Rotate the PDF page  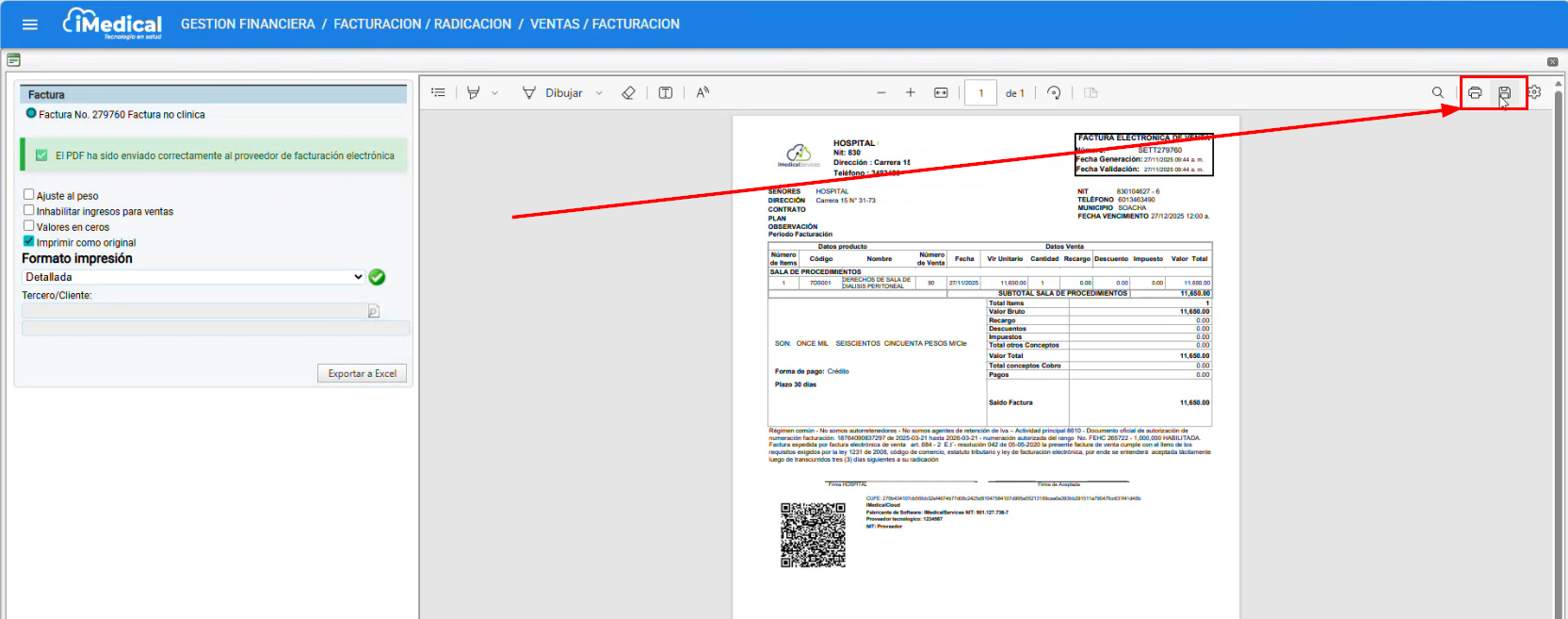pyautogui.click(x=1054, y=92)
